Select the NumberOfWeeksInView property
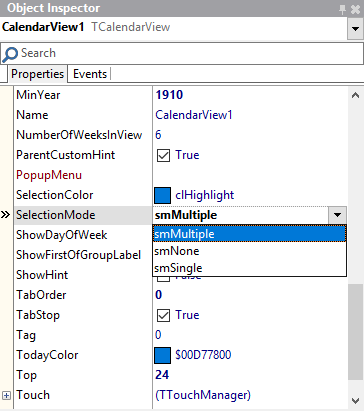The image size is (364, 411). point(79,135)
